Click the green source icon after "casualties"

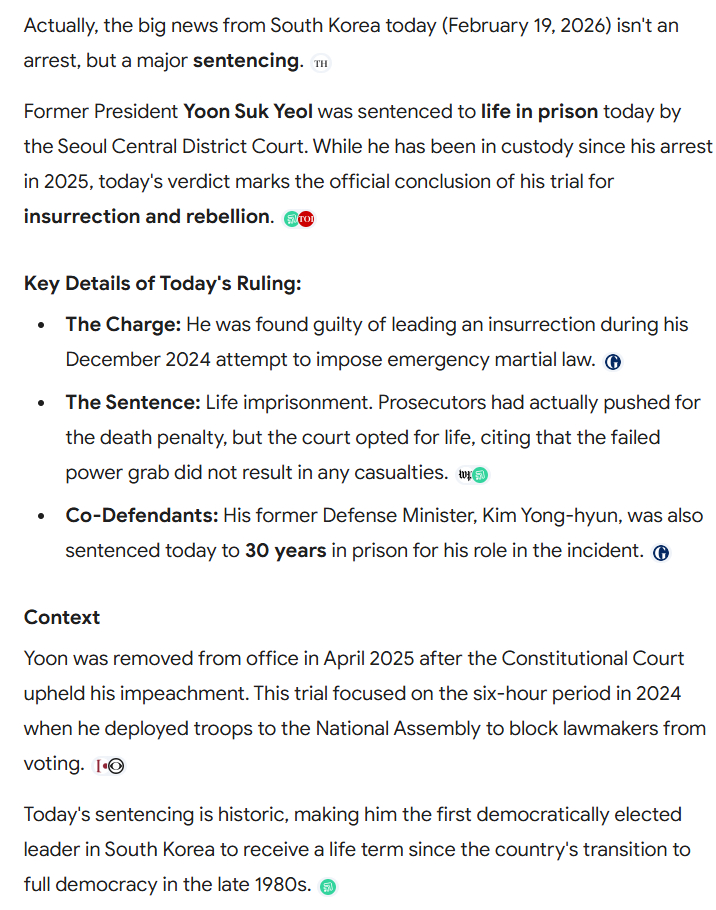480,475
